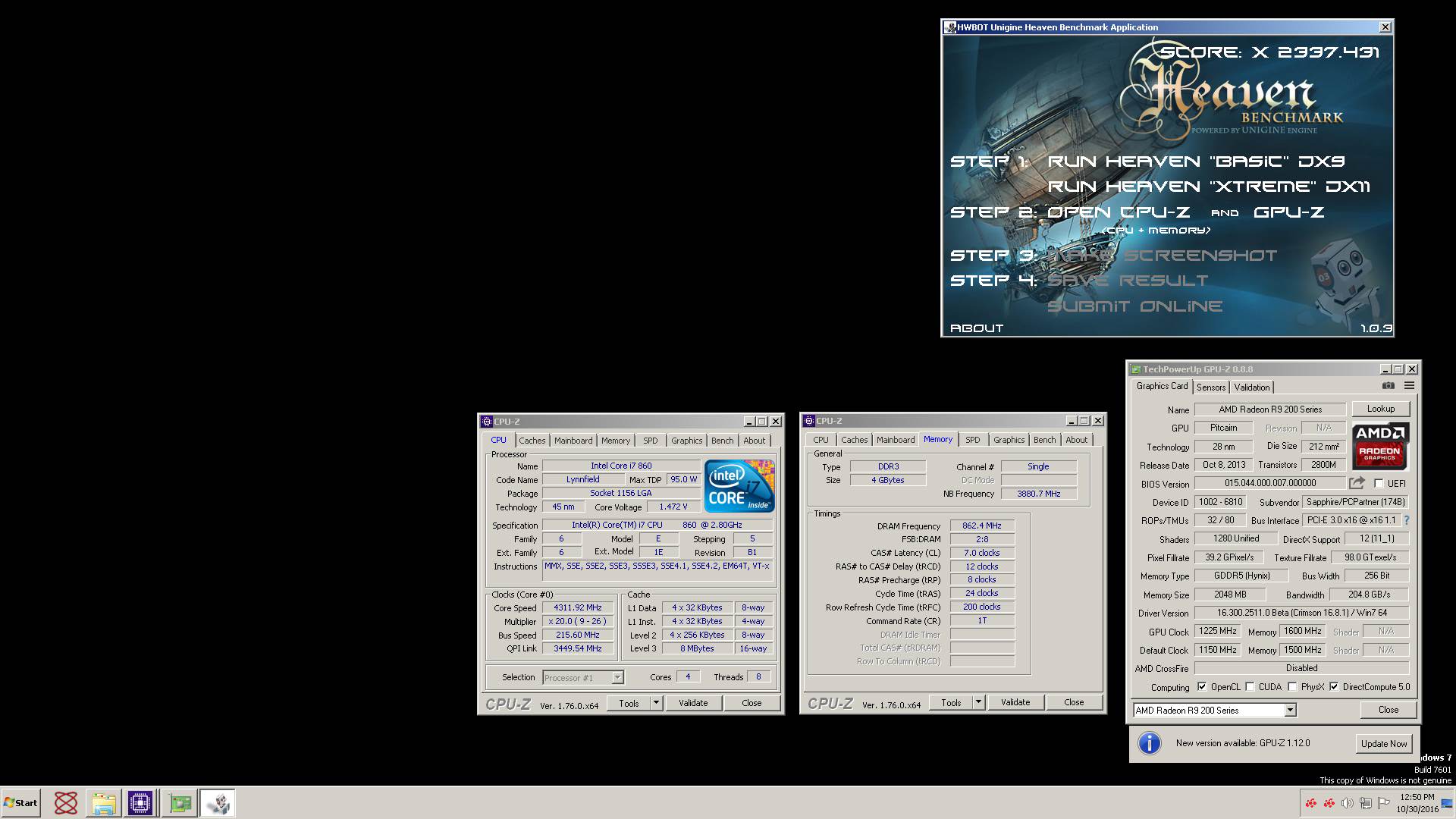Click Validate in CPU-Z Memory window
Image resolution: width=1456 pixels, height=819 pixels.
coord(1015,702)
